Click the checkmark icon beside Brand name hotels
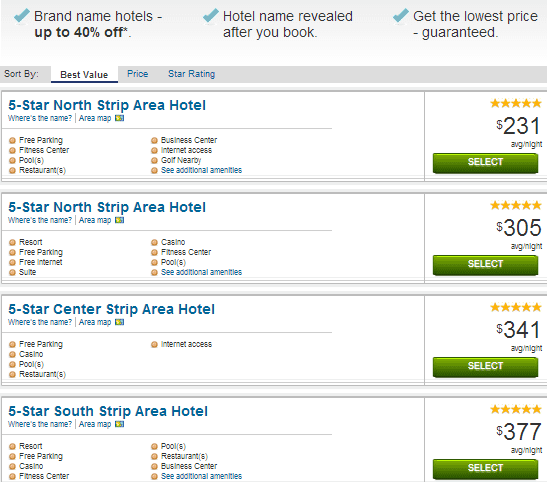 (22, 16)
